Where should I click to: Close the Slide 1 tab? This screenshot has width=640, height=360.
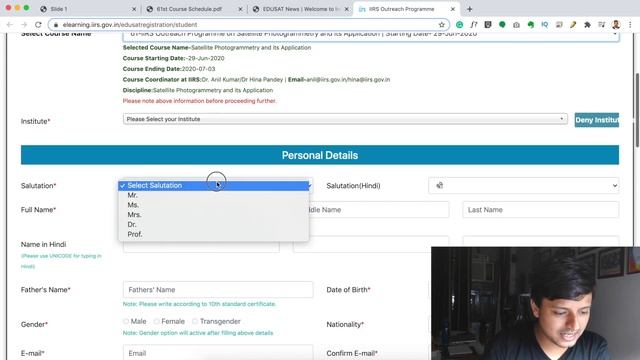[x=134, y=9]
